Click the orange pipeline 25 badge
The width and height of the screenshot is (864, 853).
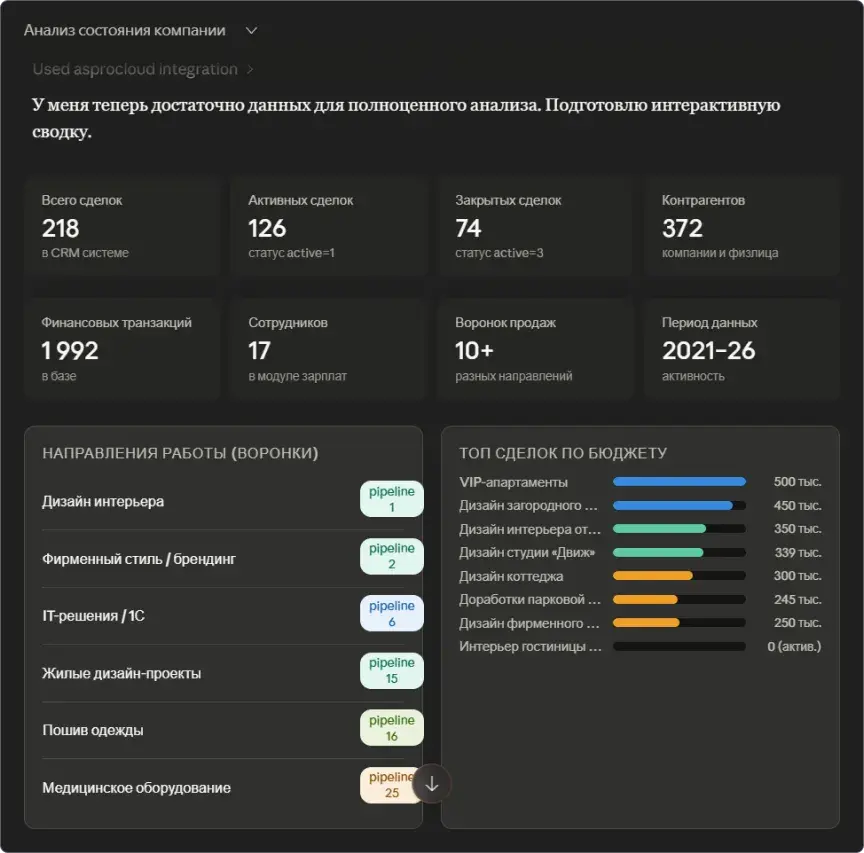(x=392, y=785)
